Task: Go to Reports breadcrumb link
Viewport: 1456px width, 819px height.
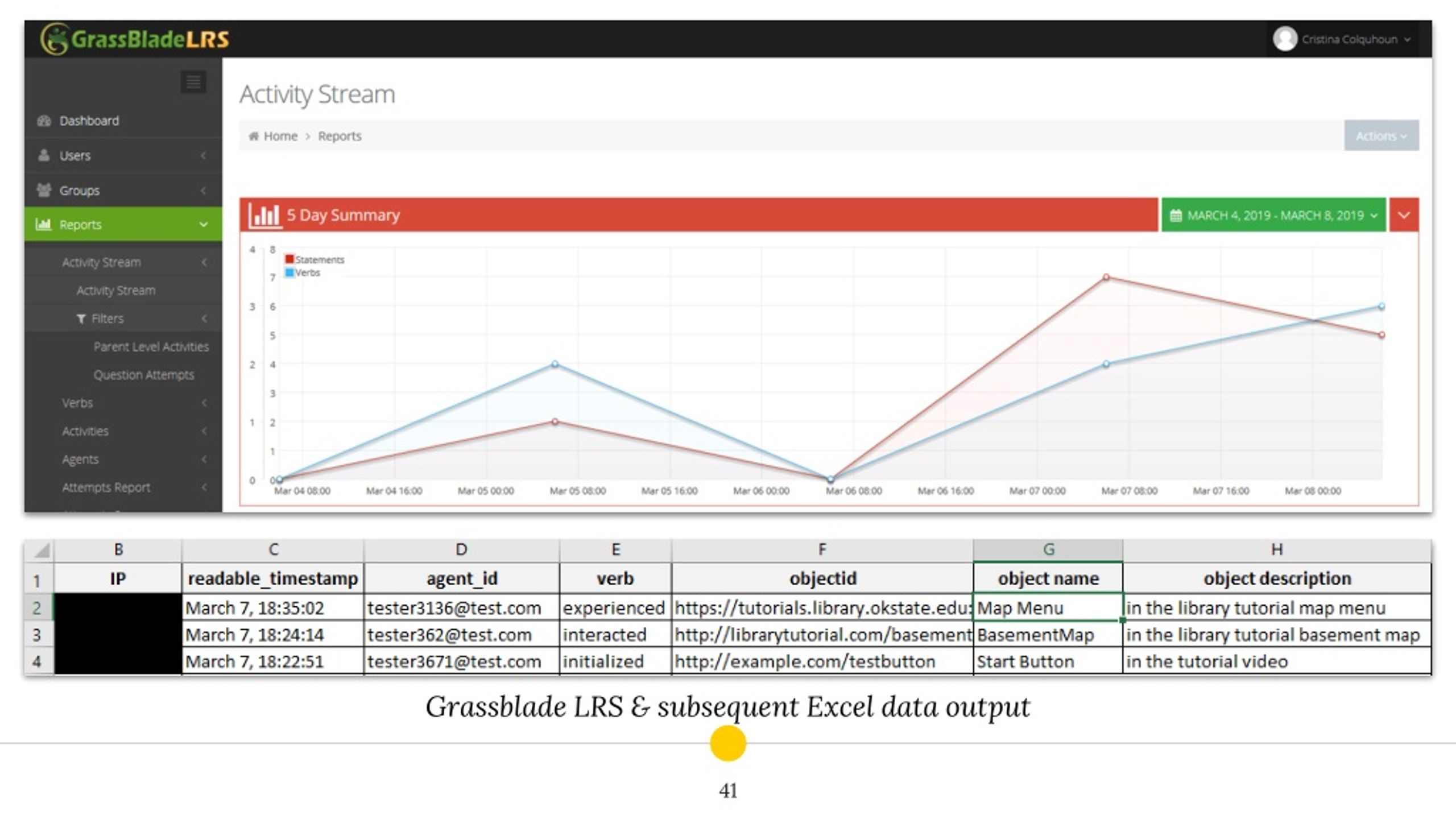Action: (x=340, y=136)
